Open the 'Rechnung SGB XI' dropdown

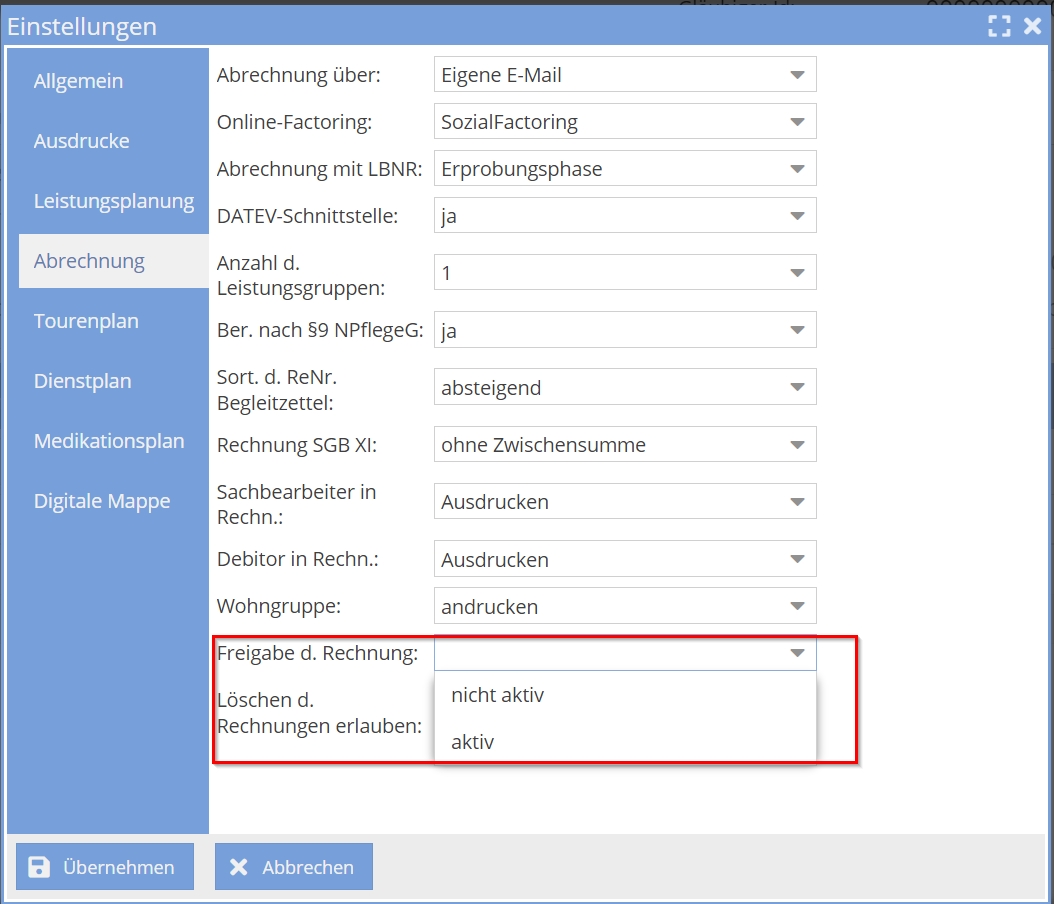[796, 445]
